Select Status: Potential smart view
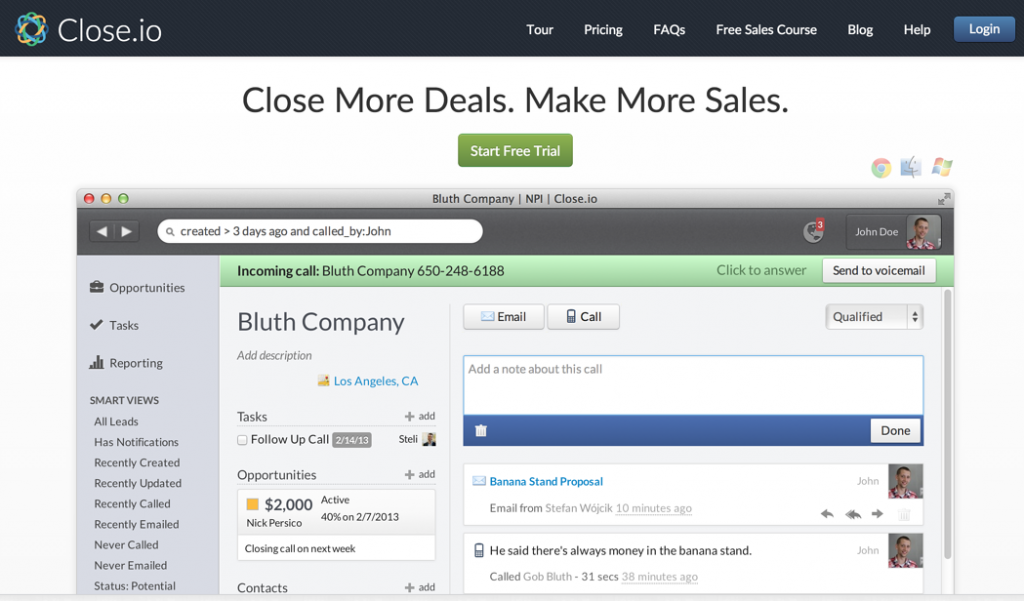This screenshot has height=601, width=1024. [135, 586]
